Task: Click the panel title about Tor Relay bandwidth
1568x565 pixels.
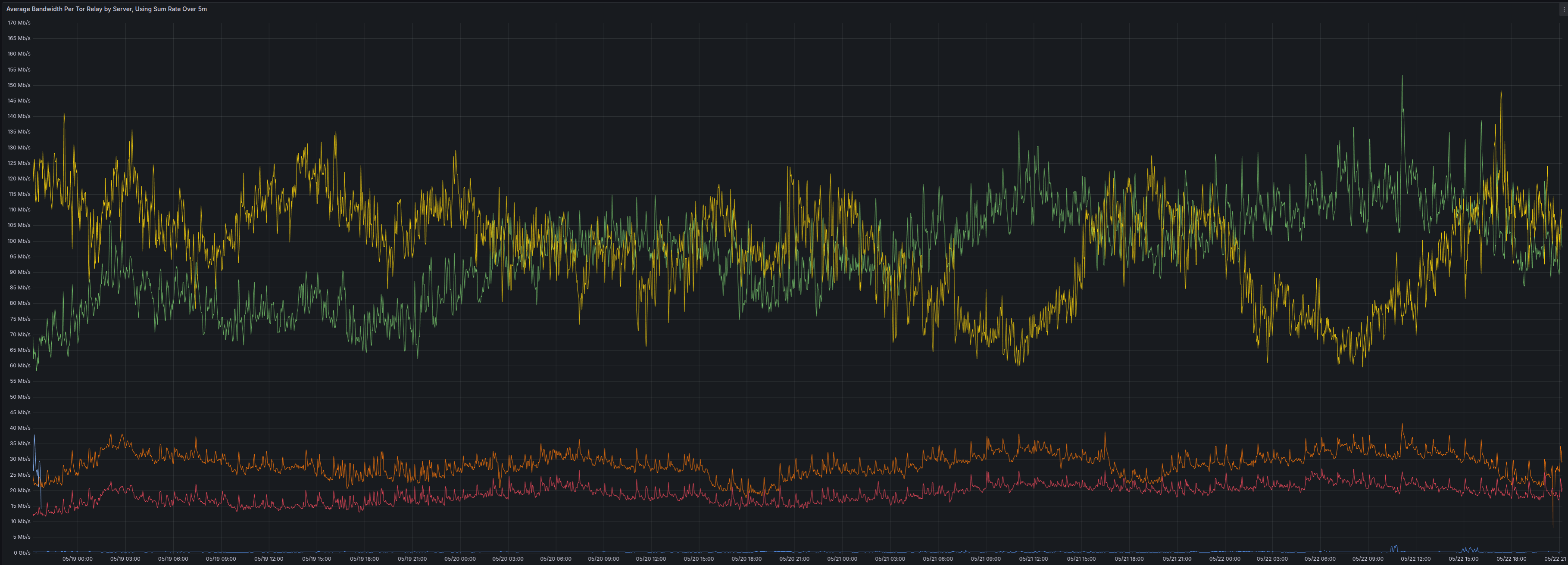Action: 106,9
